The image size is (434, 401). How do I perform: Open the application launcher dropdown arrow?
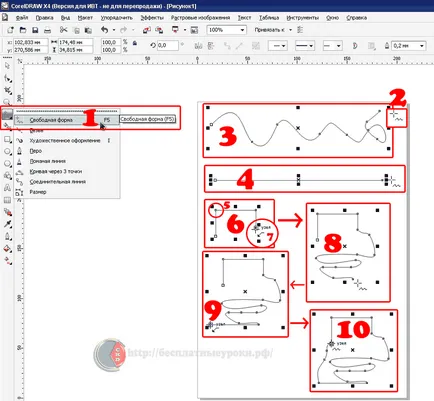[x=185, y=30]
